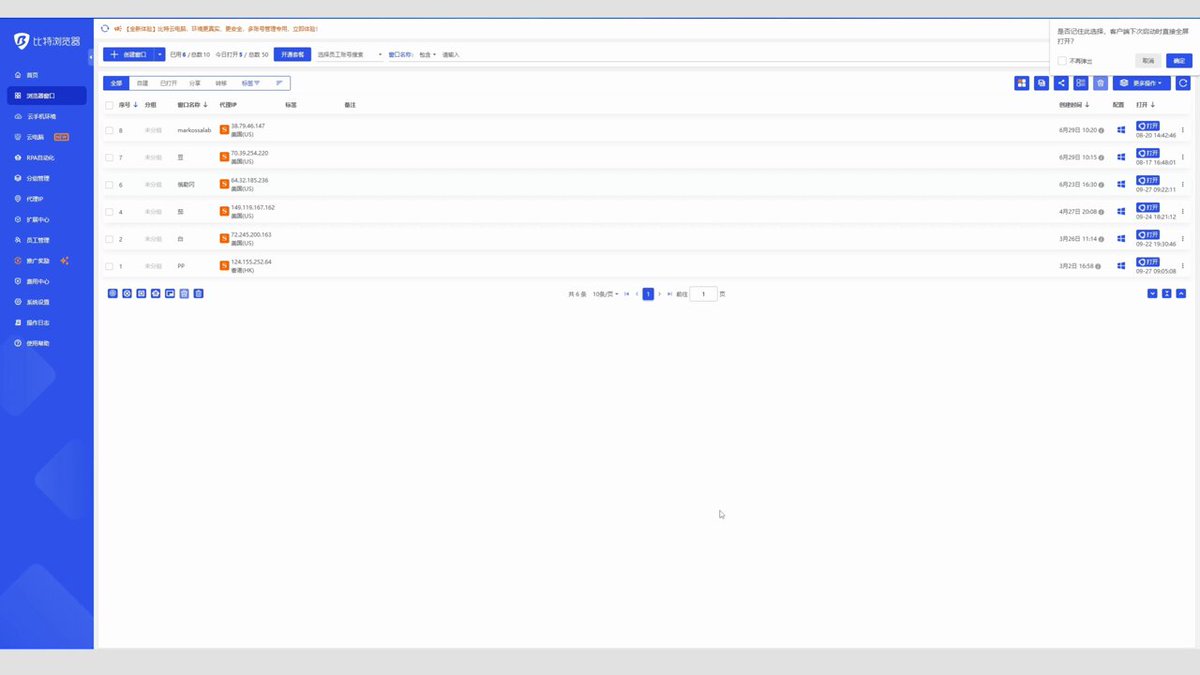Click the four-square grid icon in the toolbar
1200x675 pixels.
[1022, 83]
